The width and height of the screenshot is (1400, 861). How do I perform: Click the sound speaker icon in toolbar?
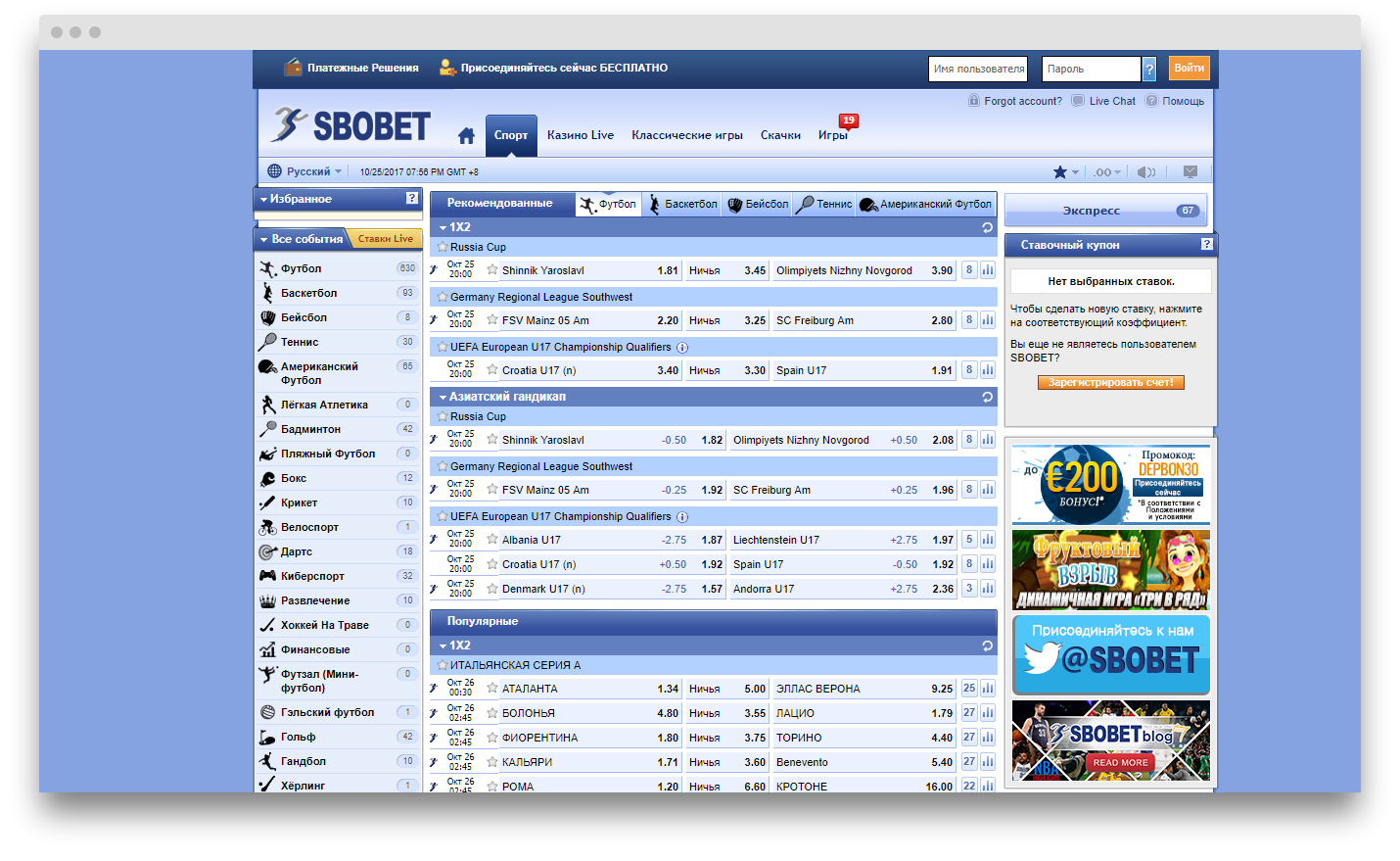[1145, 171]
